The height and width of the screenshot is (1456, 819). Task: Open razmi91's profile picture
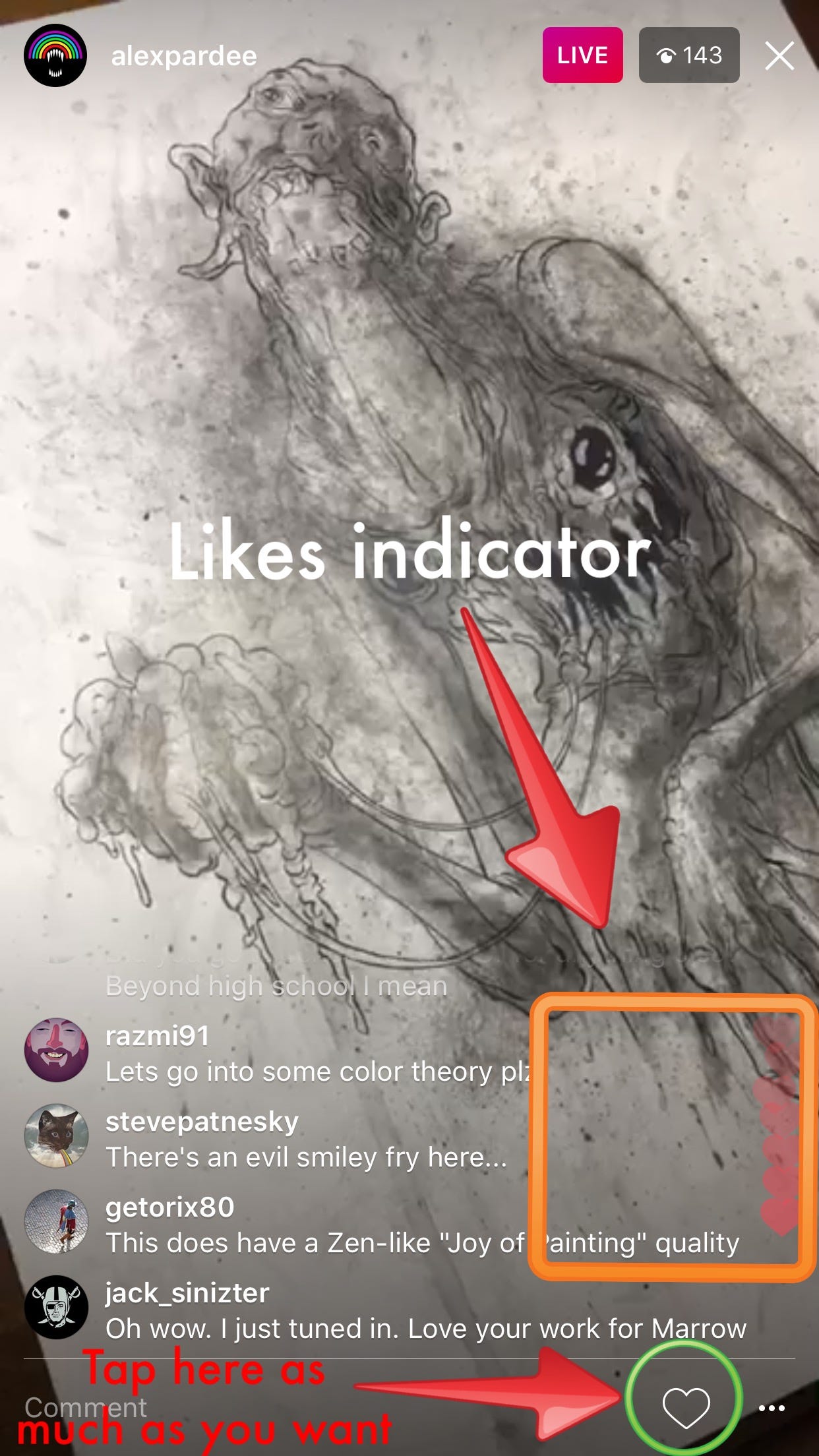(56, 1050)
